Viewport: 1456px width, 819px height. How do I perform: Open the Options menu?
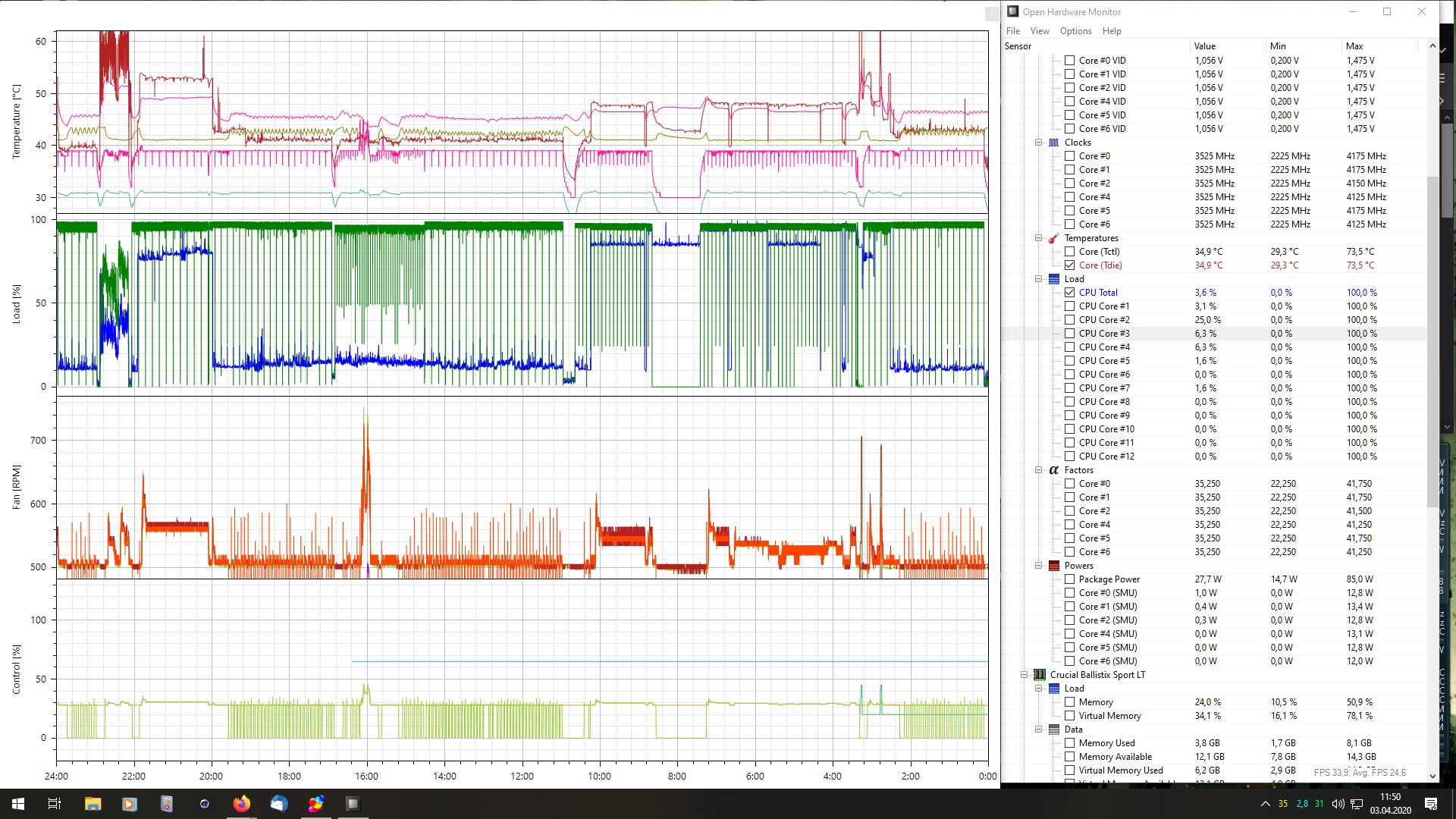(1075, 31)
